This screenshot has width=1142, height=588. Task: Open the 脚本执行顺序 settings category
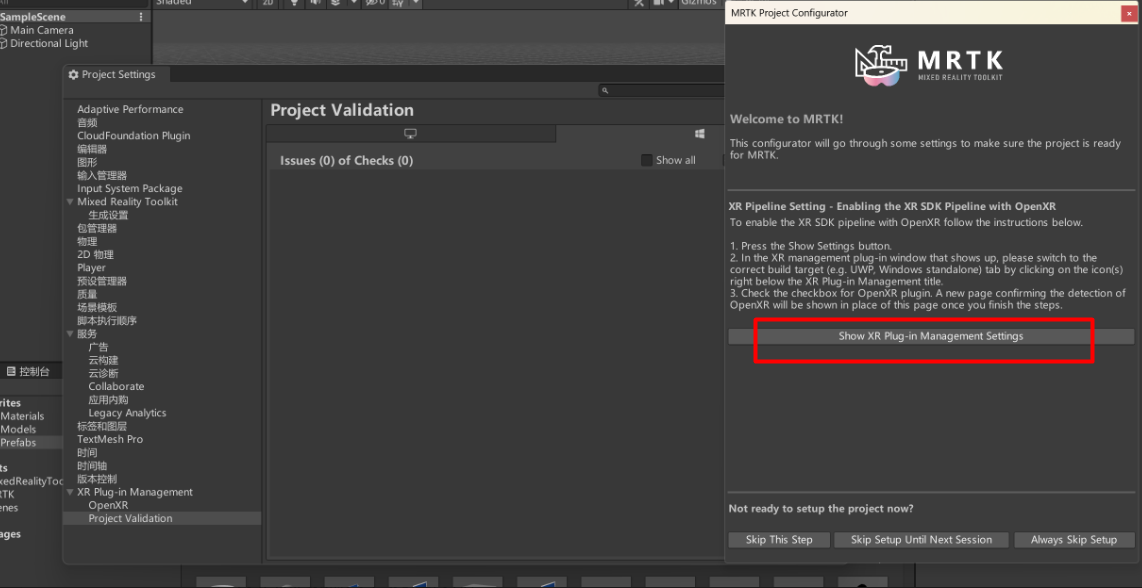[x=107, y=321]
